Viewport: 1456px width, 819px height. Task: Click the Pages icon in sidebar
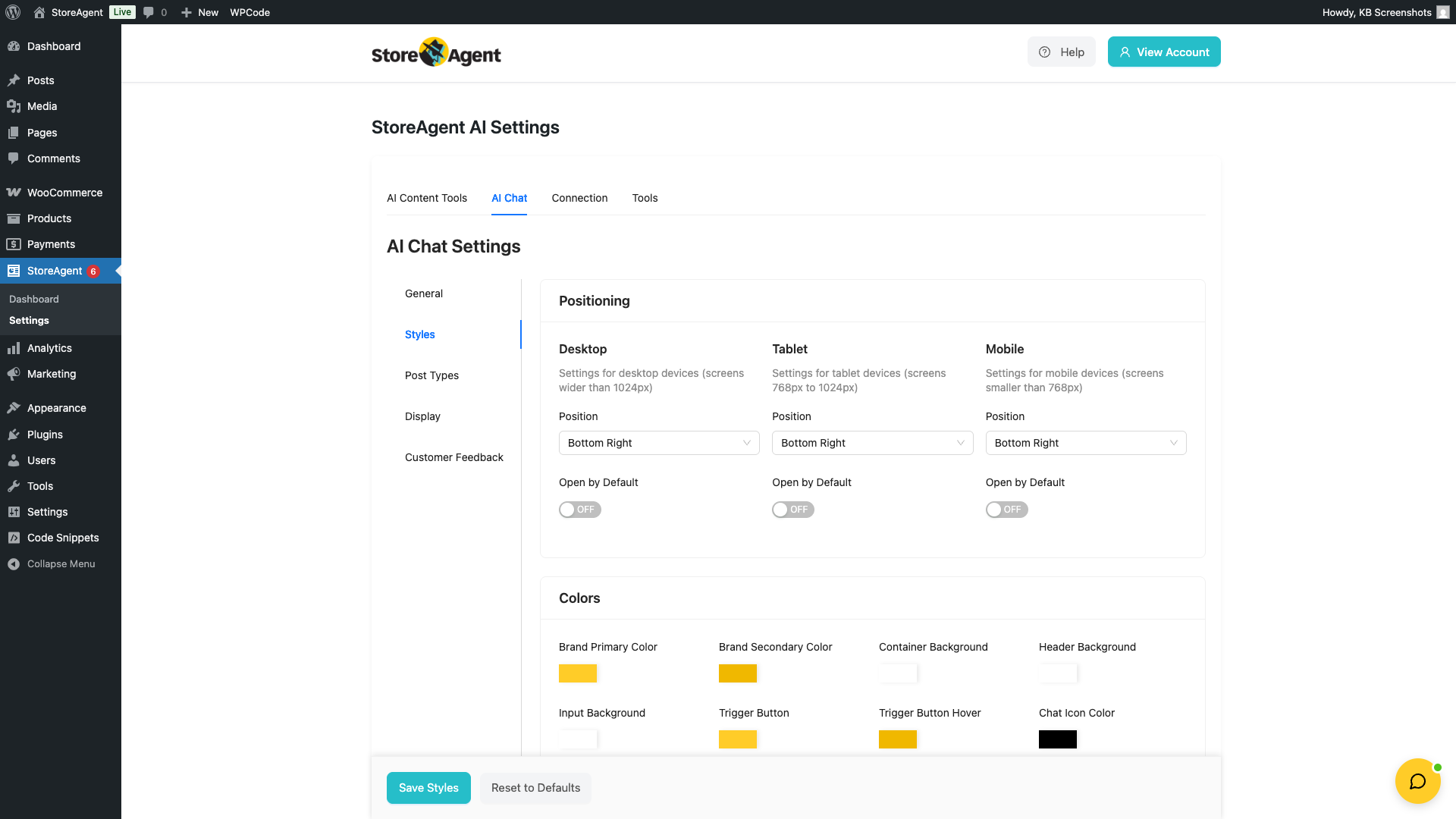pyautogui.click(x=14, y=133)
